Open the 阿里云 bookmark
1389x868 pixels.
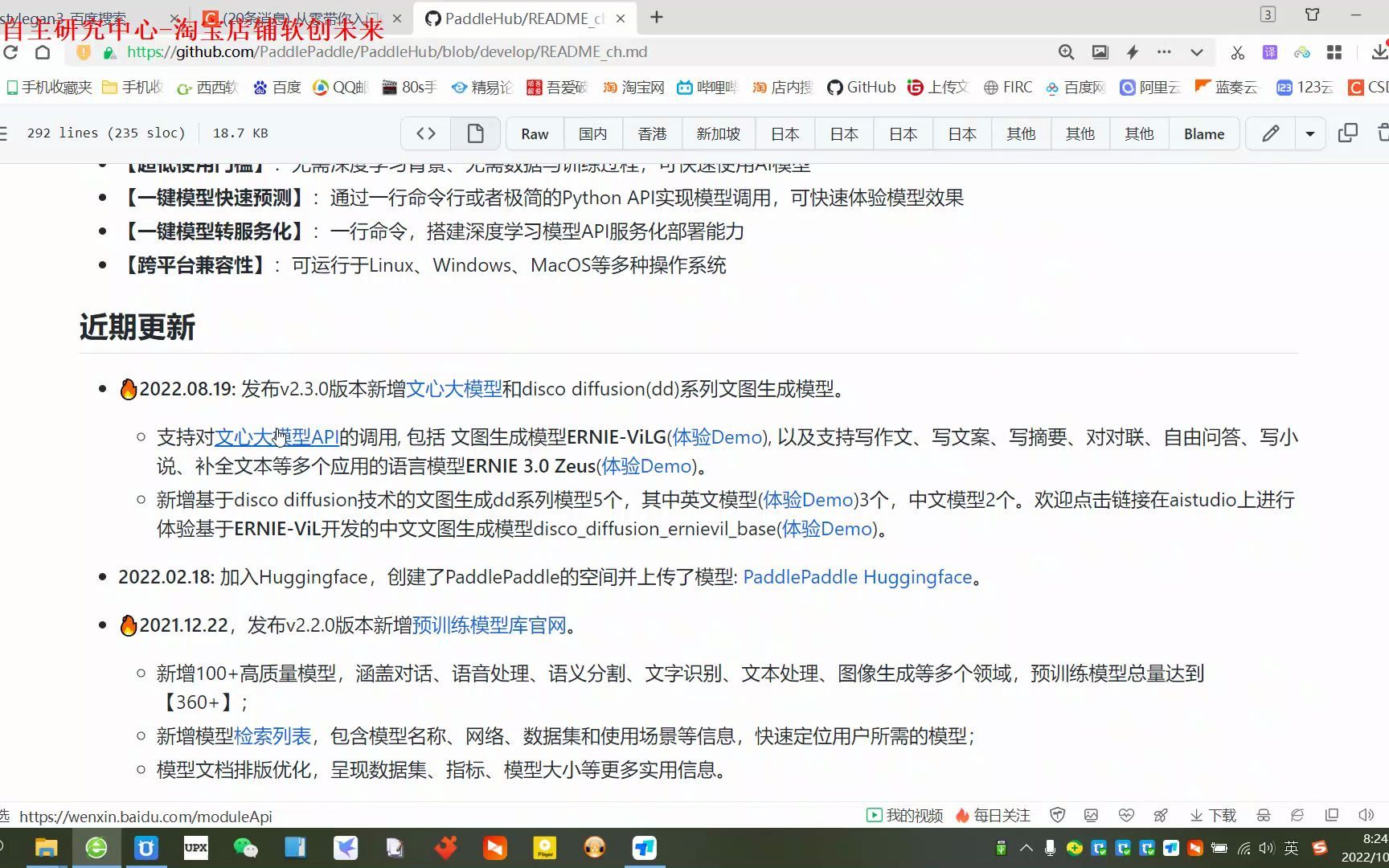(x=1150, y=87)
